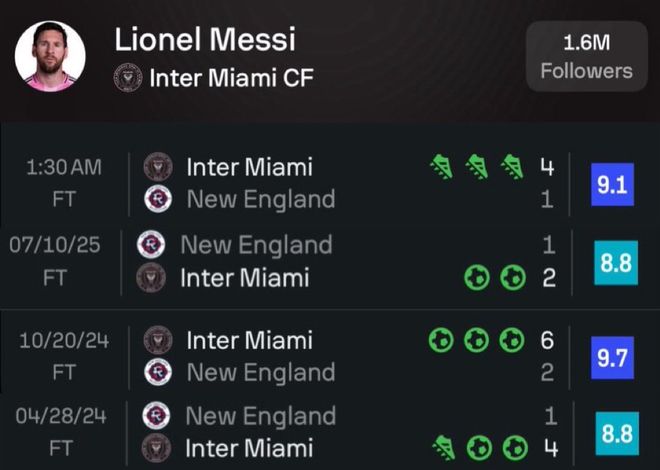The height and width of the screenshot is (470, 660).
Task: Click Inter Miami crest in the 07/10/25 match
Action: [x=151, y=277]
